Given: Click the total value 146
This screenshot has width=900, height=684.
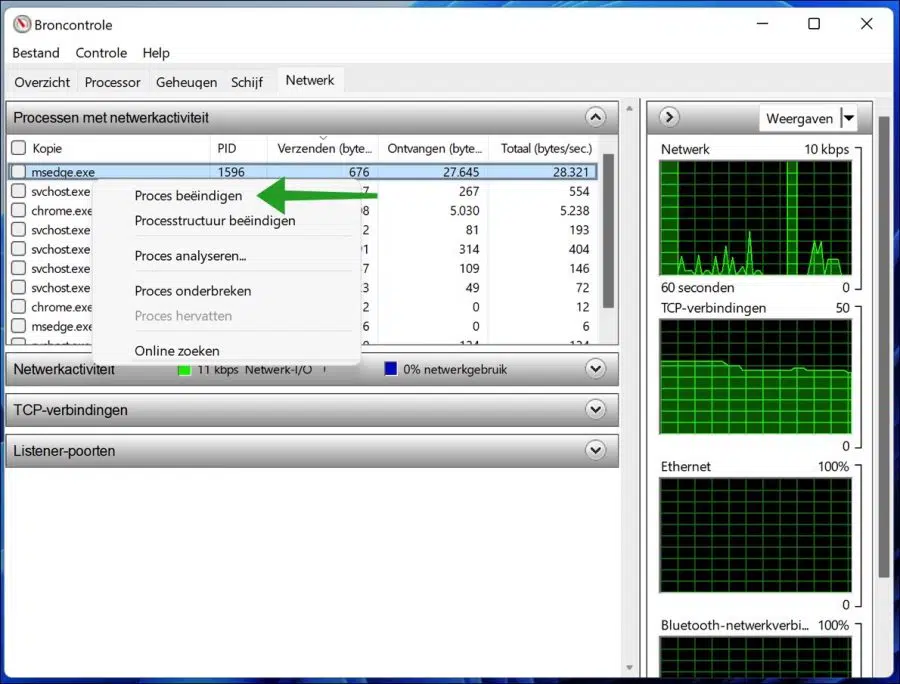Looking at the screenshot, I should coord(579,268).
